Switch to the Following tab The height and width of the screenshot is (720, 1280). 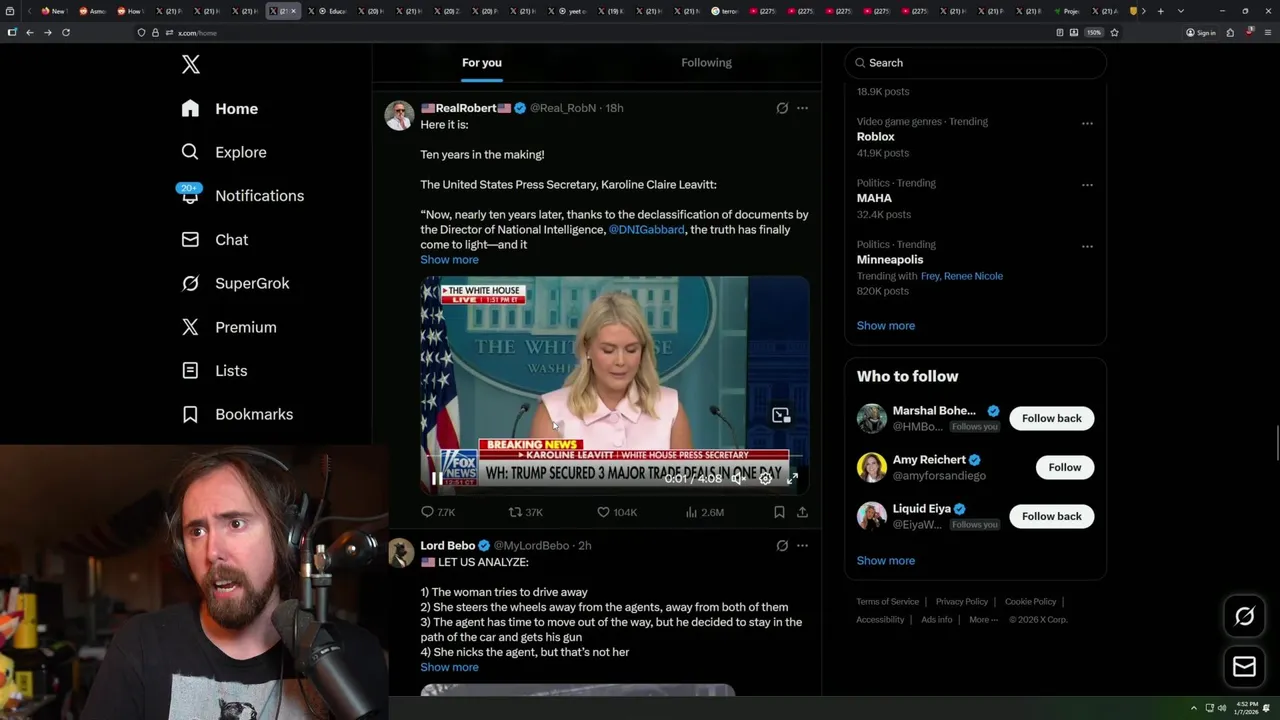pyautogui.click(x=706, y=62)
